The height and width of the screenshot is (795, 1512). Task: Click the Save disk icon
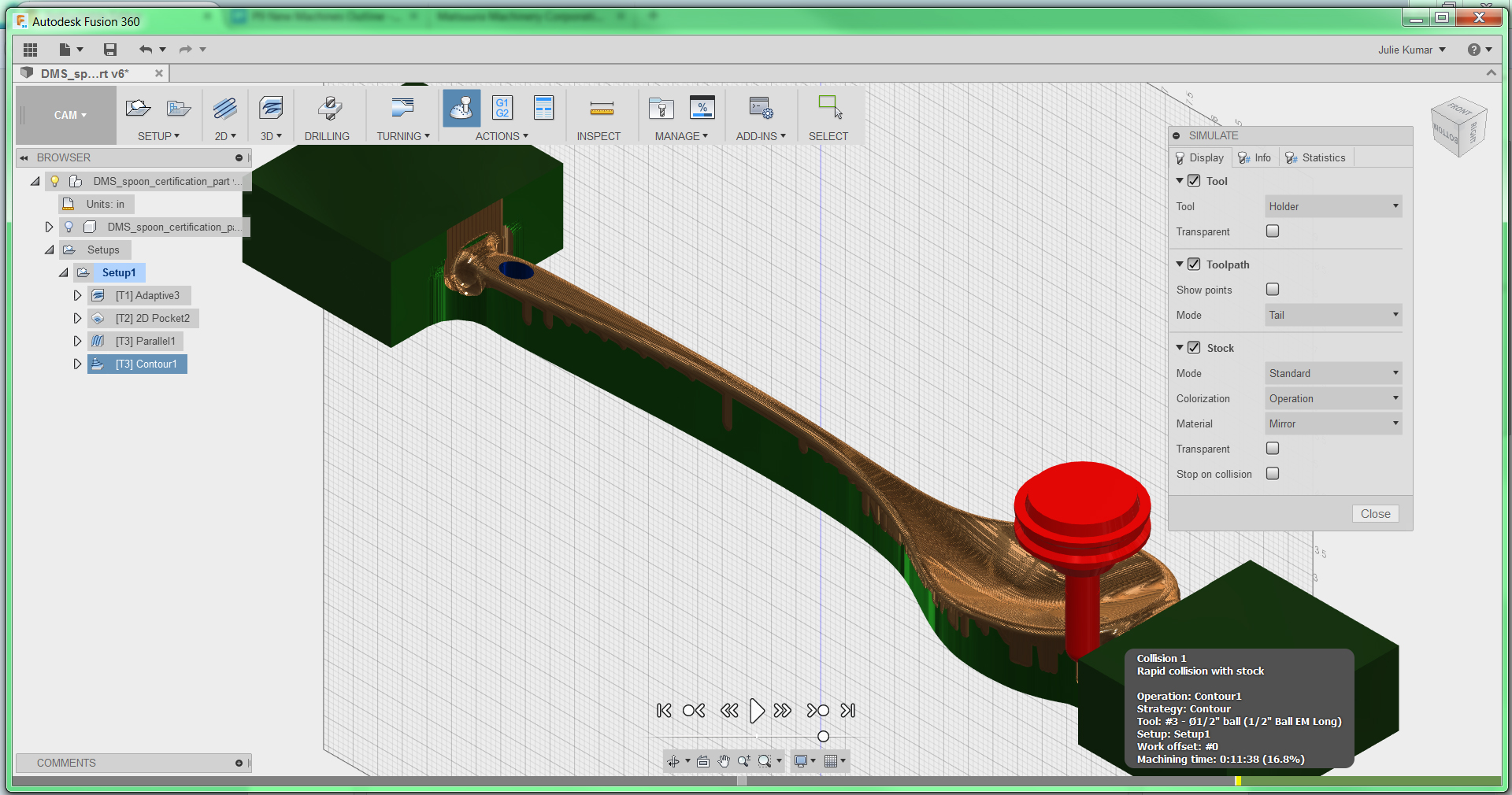pos(110,50)
